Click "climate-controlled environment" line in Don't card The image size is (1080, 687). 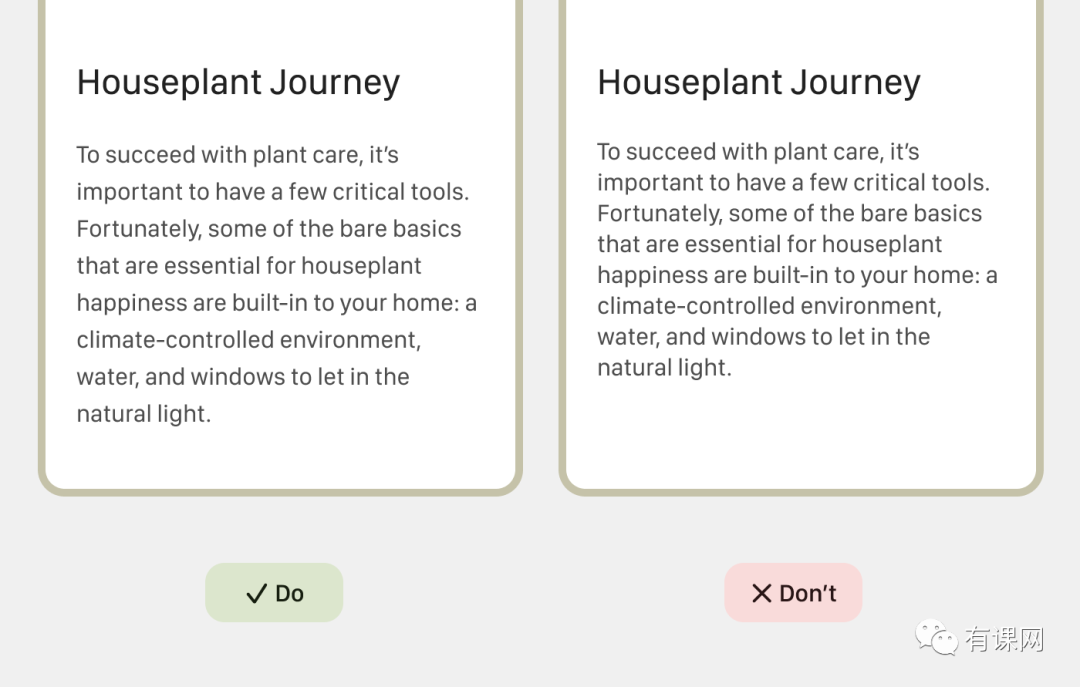769,306
